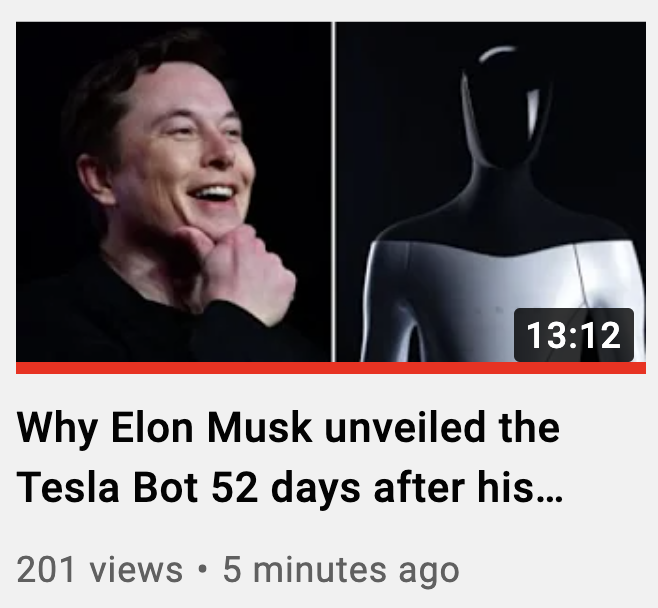
Task: Click the ellipsis ending the truncated title
Action: click(x=549, y=499)
